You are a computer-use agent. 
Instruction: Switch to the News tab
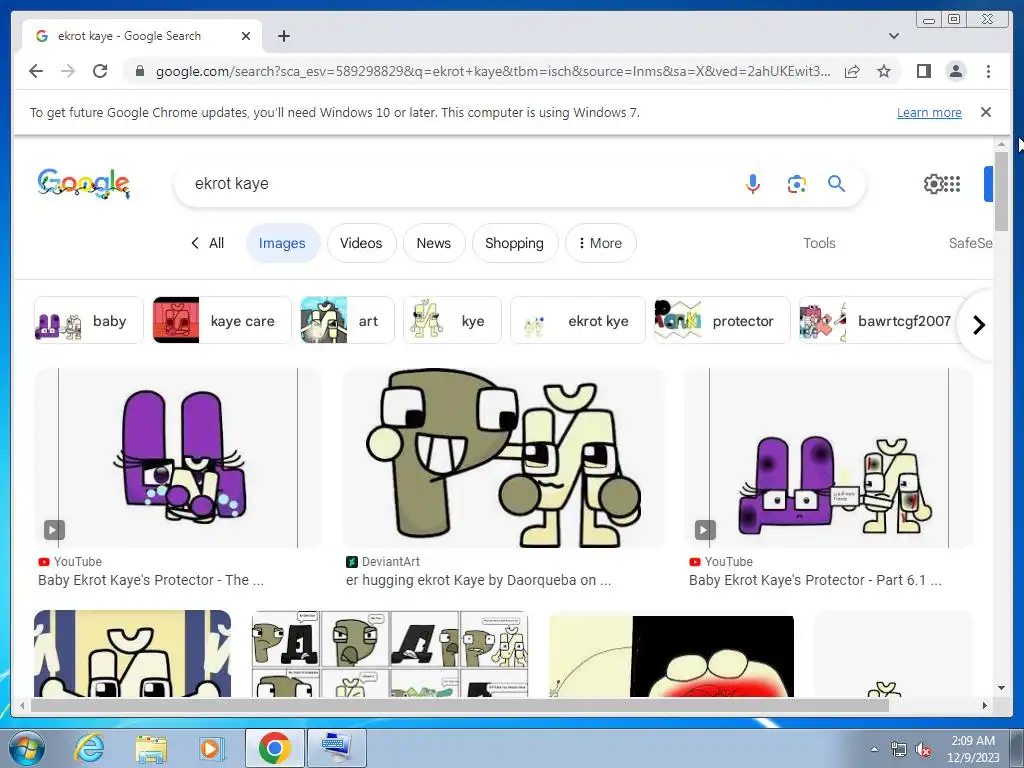pos(434,243)
